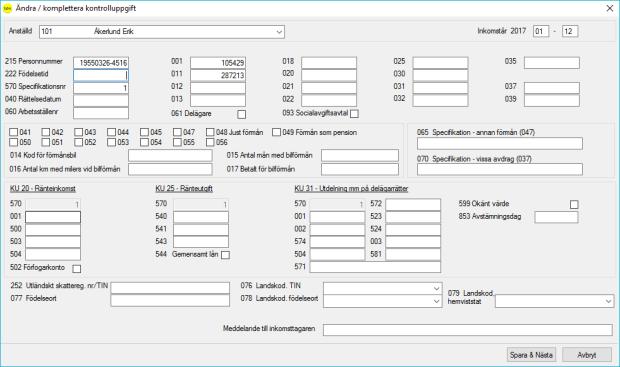Enable checkbox 056
This screenshot has width=620, height=367.
(210, 142)
